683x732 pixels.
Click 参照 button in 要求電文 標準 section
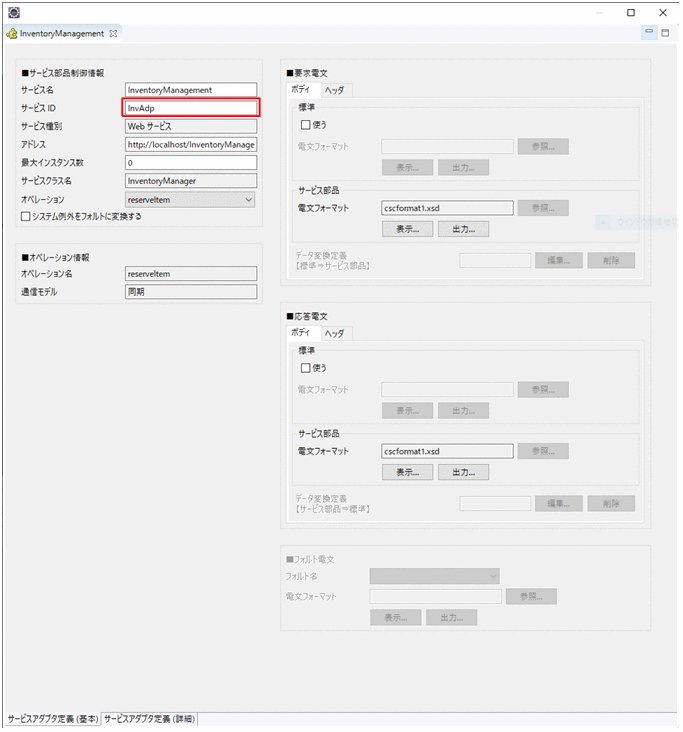coord(543,146)
